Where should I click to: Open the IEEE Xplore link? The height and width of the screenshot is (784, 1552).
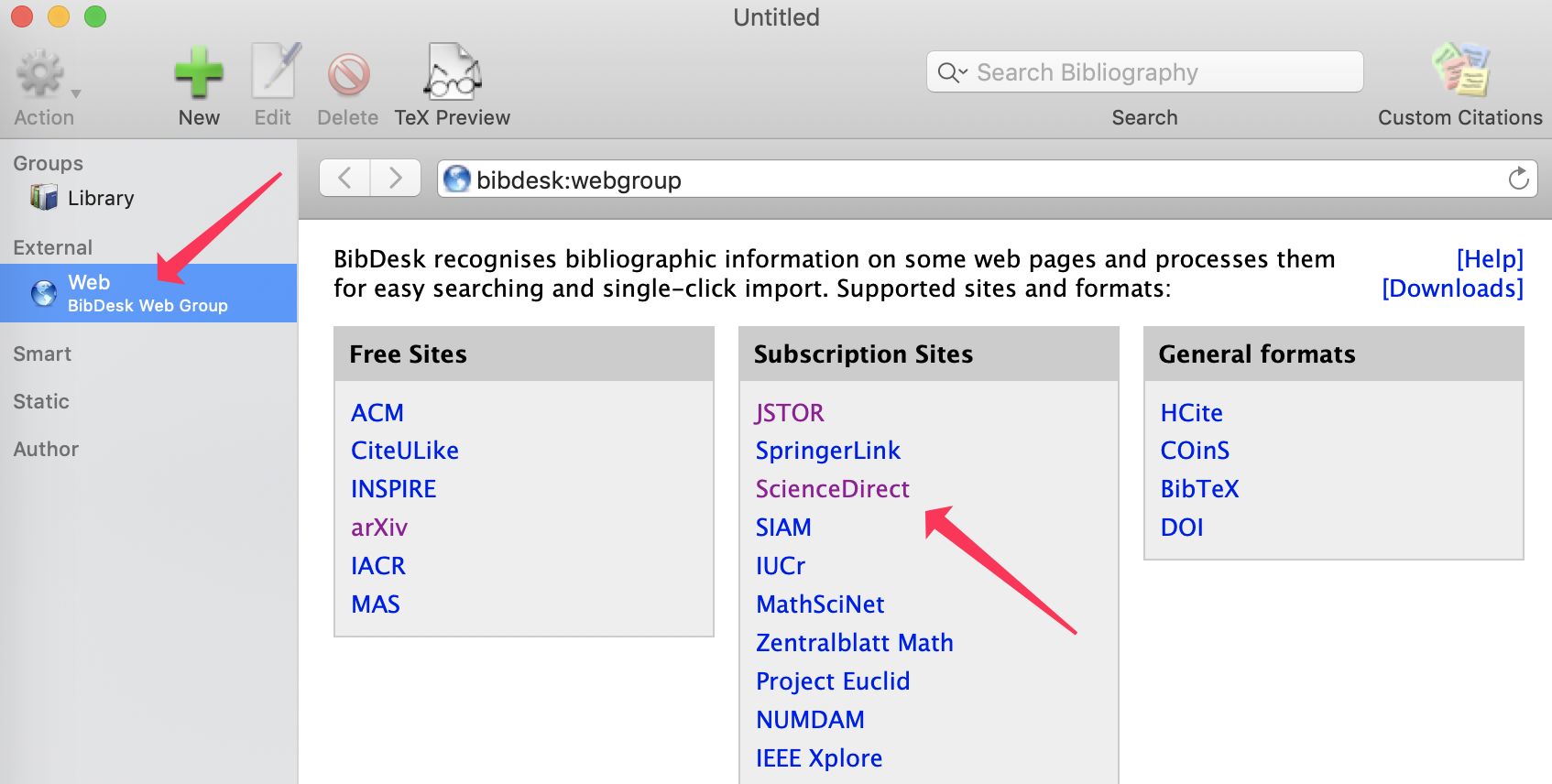[x=819, y=758]
